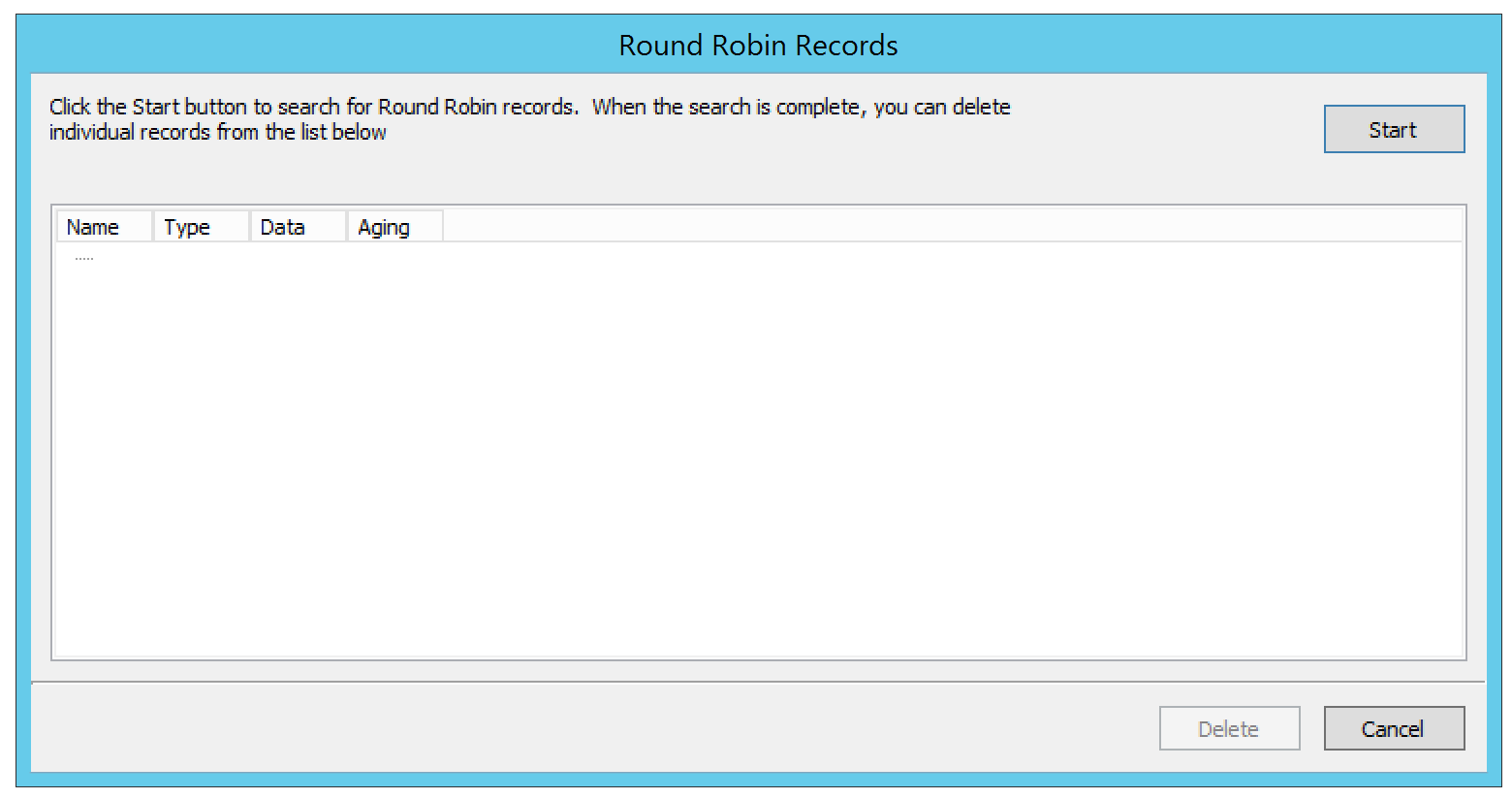Click the greyed-out Delete button

(1229, 729)
